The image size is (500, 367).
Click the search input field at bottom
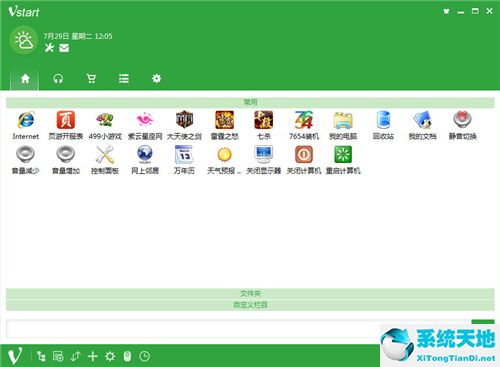point(238,329)
